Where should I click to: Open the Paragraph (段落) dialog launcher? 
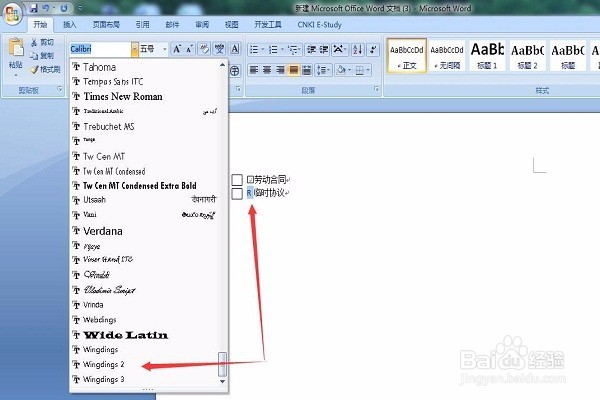(x=376, y=89)
